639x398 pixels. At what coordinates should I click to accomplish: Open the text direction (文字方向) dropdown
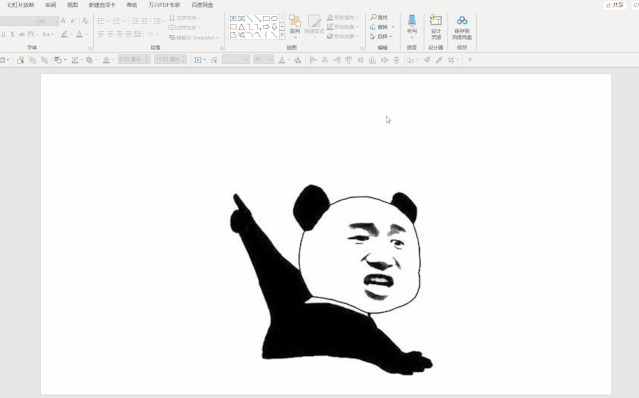coord(185,18)
